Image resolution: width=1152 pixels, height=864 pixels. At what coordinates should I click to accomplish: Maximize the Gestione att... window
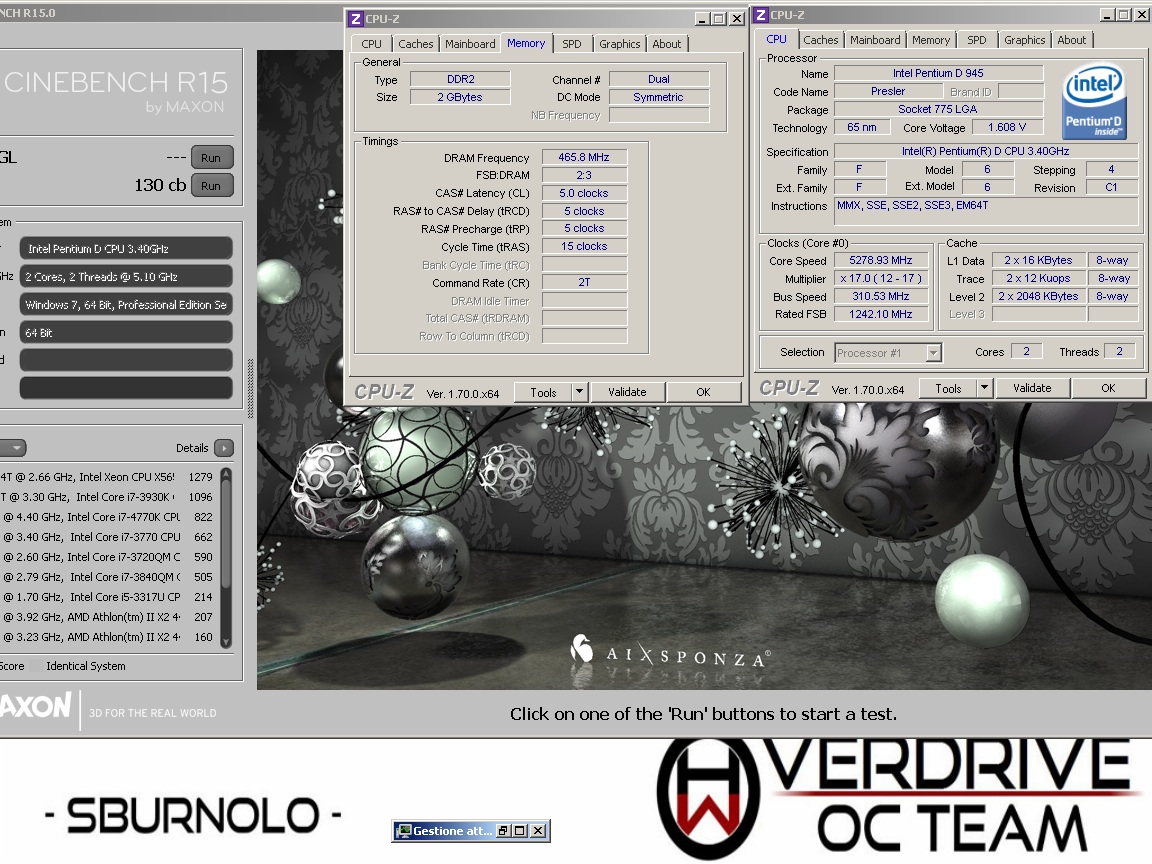(520, 831)
